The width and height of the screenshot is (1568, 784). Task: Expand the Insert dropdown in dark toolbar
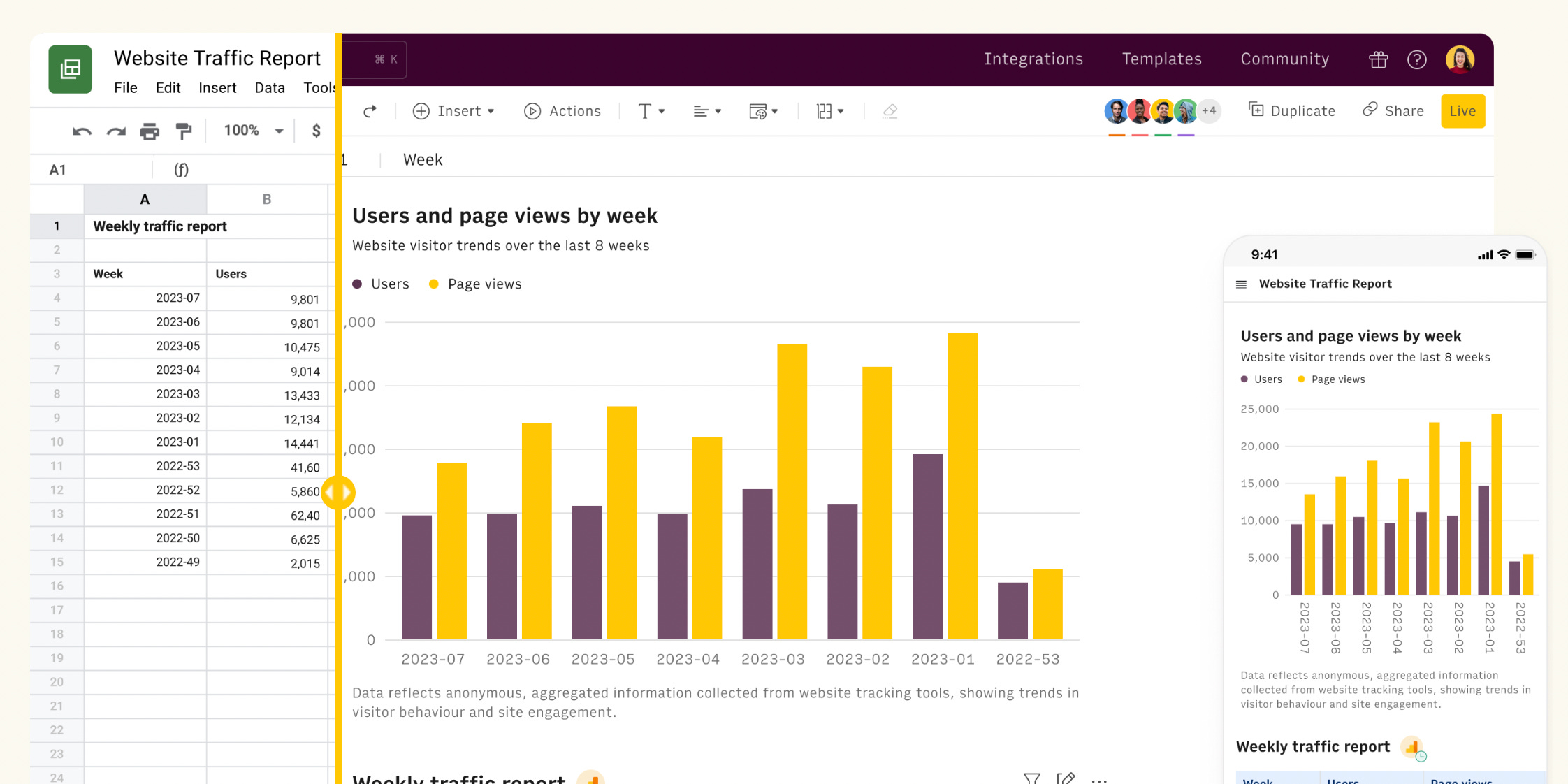(454, 111)
